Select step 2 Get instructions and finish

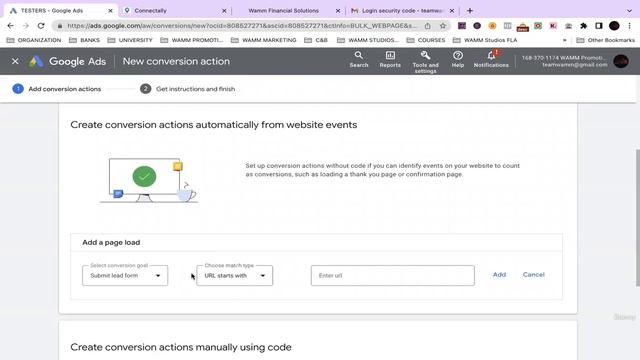[187, 89]
